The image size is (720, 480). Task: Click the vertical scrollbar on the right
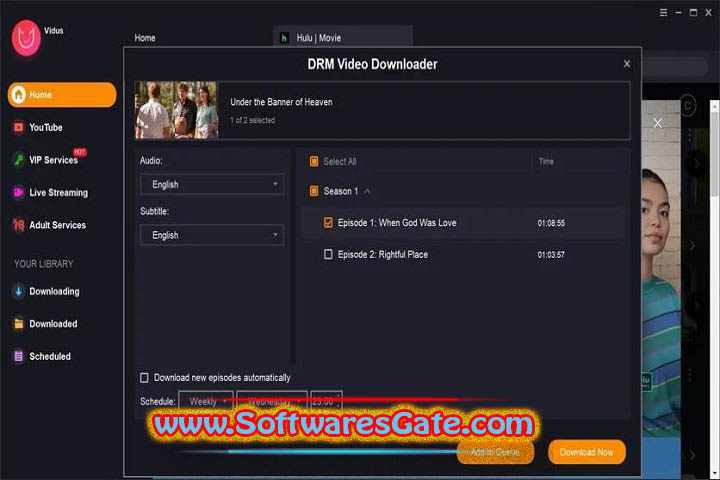tap(715, 152)
